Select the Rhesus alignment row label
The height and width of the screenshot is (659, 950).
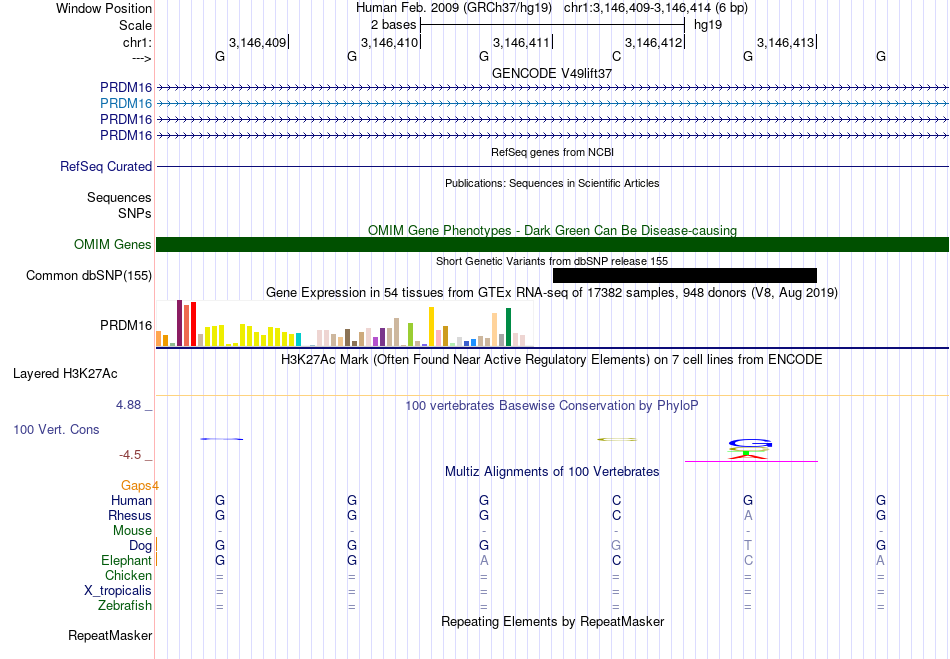coord(130,515)
